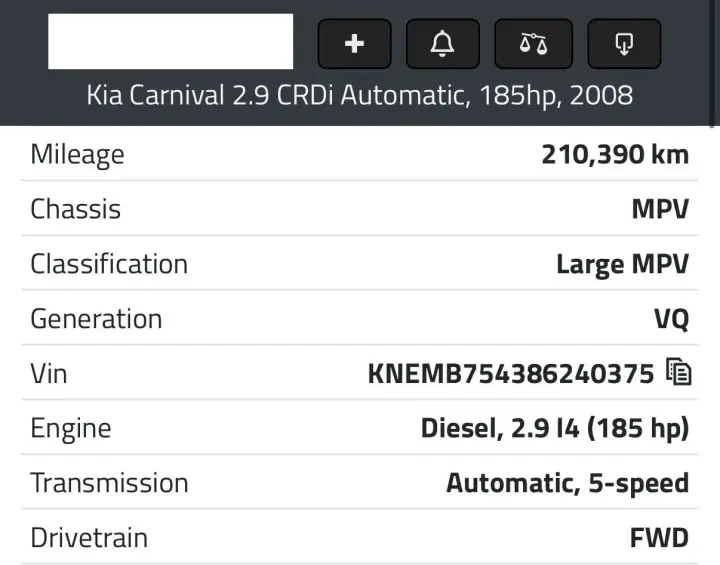Click the mileage value 210,390 km
The width and height of the screenshot is (720, 565).
click(x=615, y=154)
